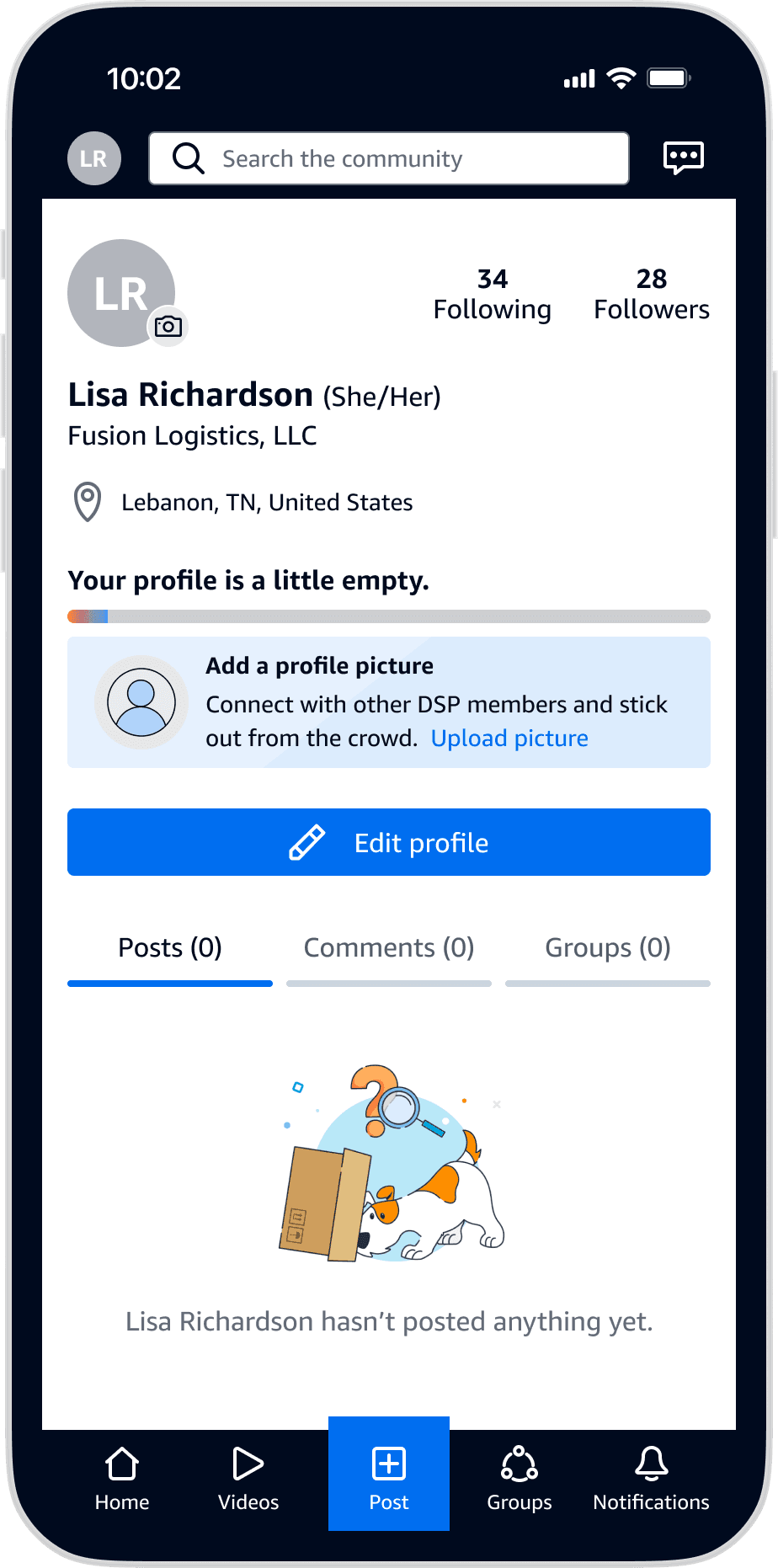Screen dimensions: 778x1568
Task: Open Notifications bell icon
Action: point(652,1464)
